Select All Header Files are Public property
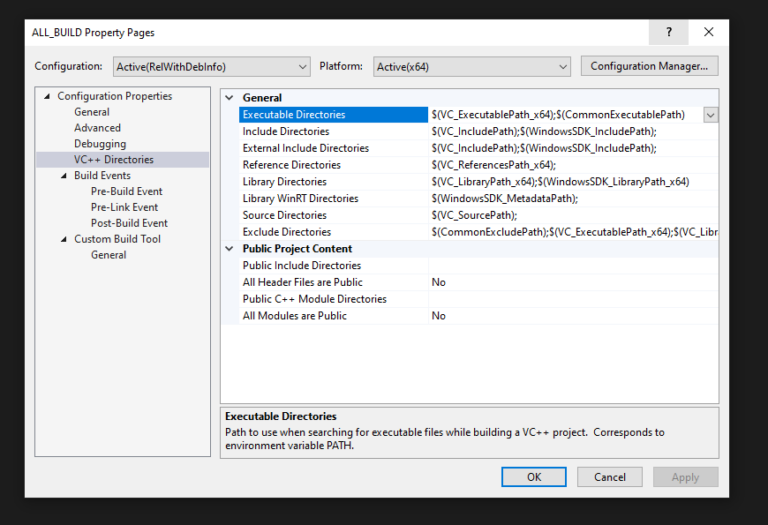Screen dimensions: 768x525 [334, 282]
